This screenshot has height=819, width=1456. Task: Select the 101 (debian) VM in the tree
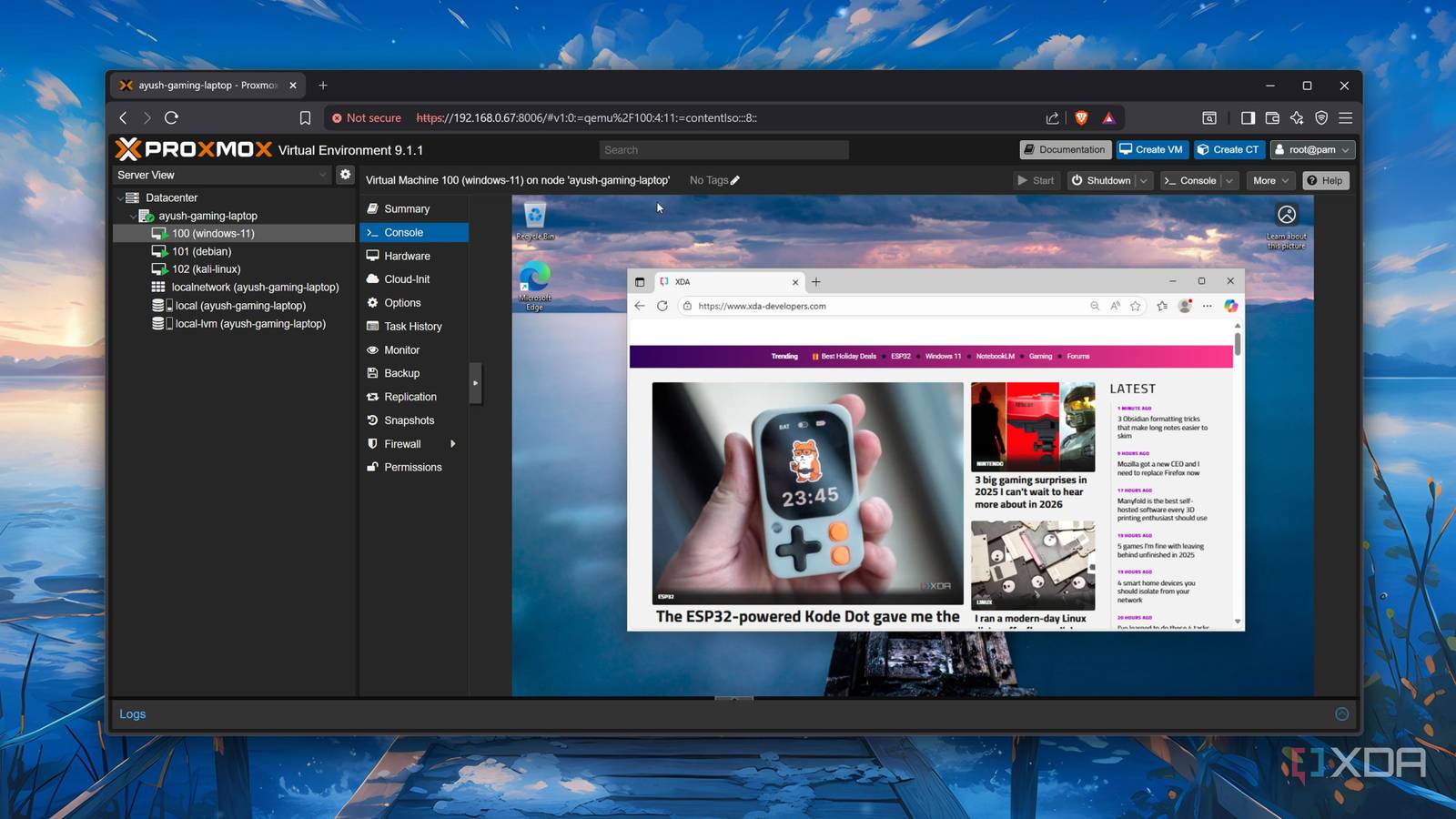tap(234, 251)
